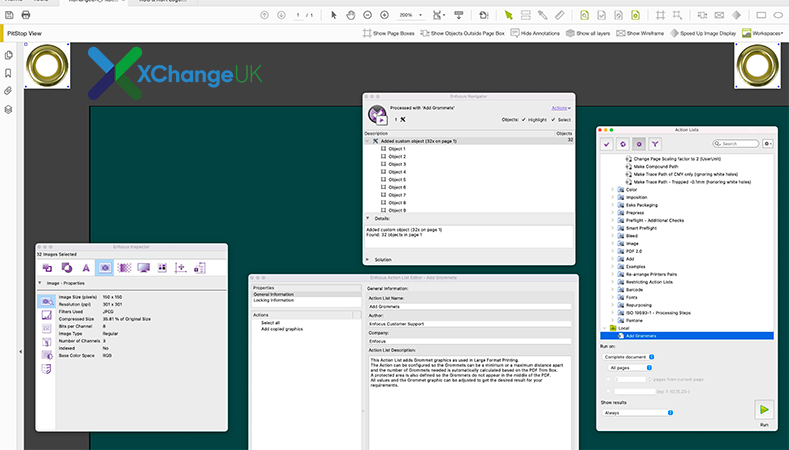Open the gear settings menu in Action Lists
This screenshot has height=450, width=789.
pos(767,144)
